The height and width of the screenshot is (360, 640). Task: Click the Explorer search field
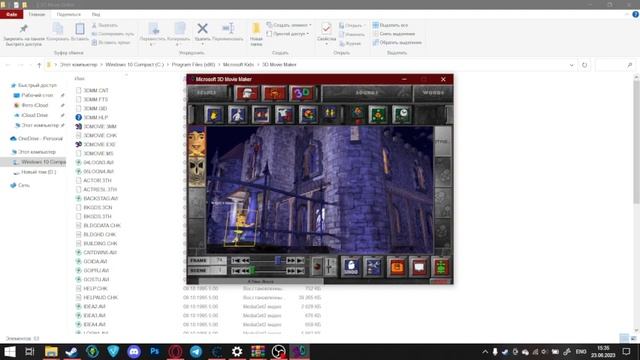(x=615, y=65)
